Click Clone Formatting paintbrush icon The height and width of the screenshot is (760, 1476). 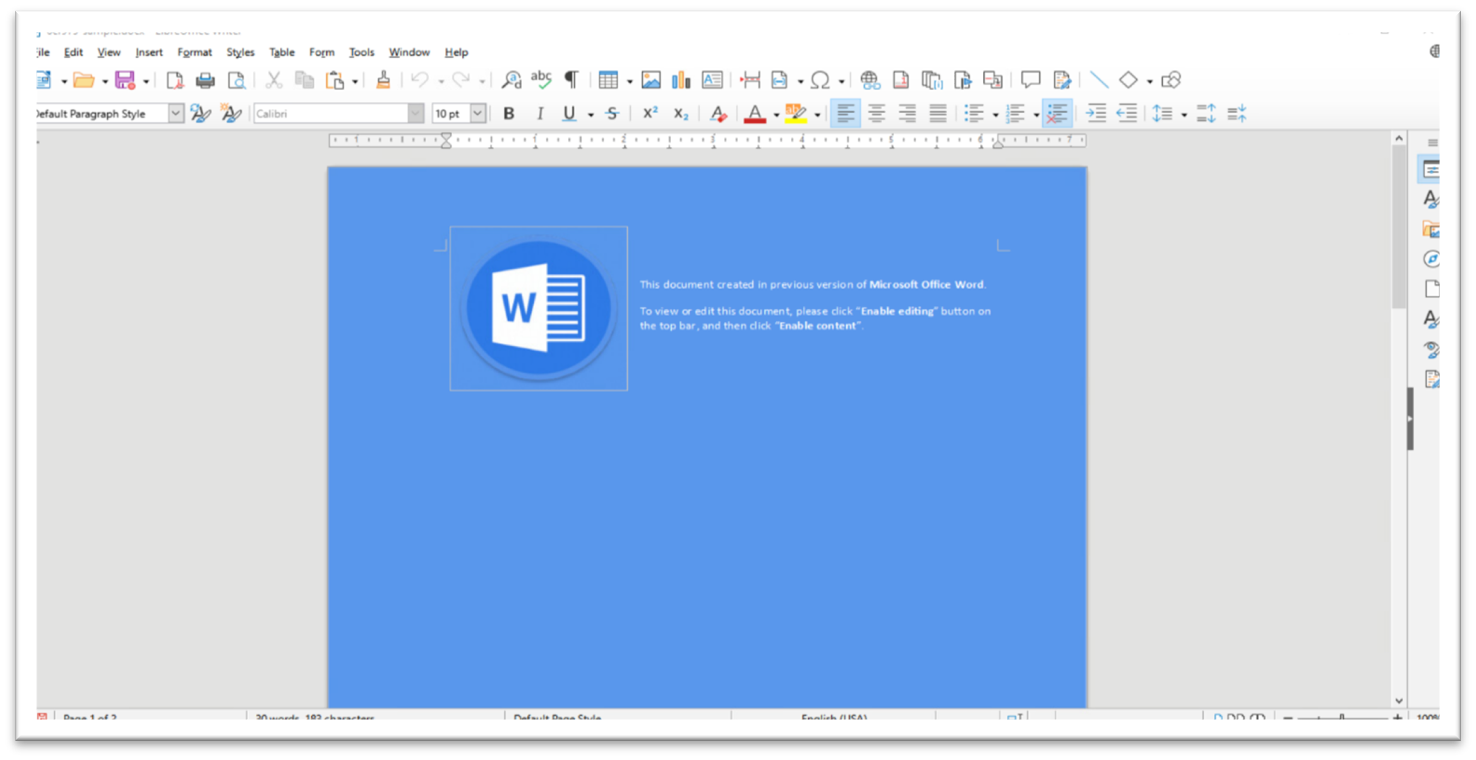[383, 80]
